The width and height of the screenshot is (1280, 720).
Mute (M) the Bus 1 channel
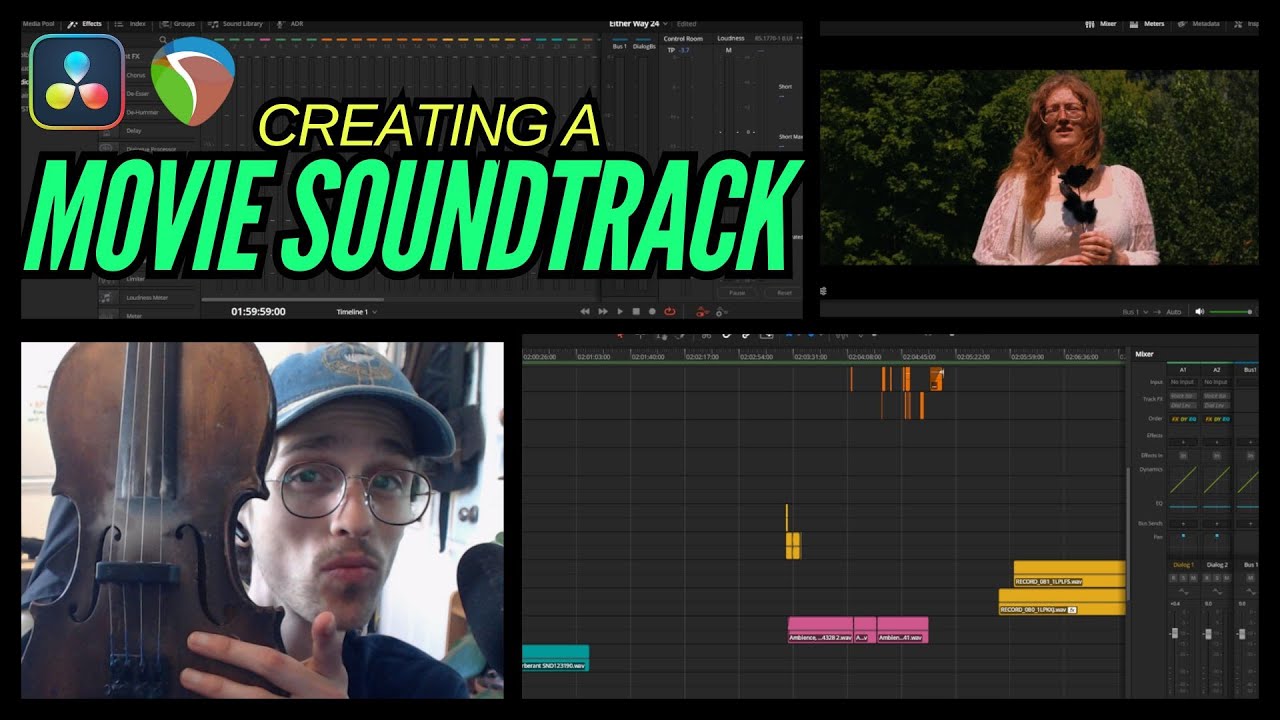pyautogui.click(x=1250, y=578)
